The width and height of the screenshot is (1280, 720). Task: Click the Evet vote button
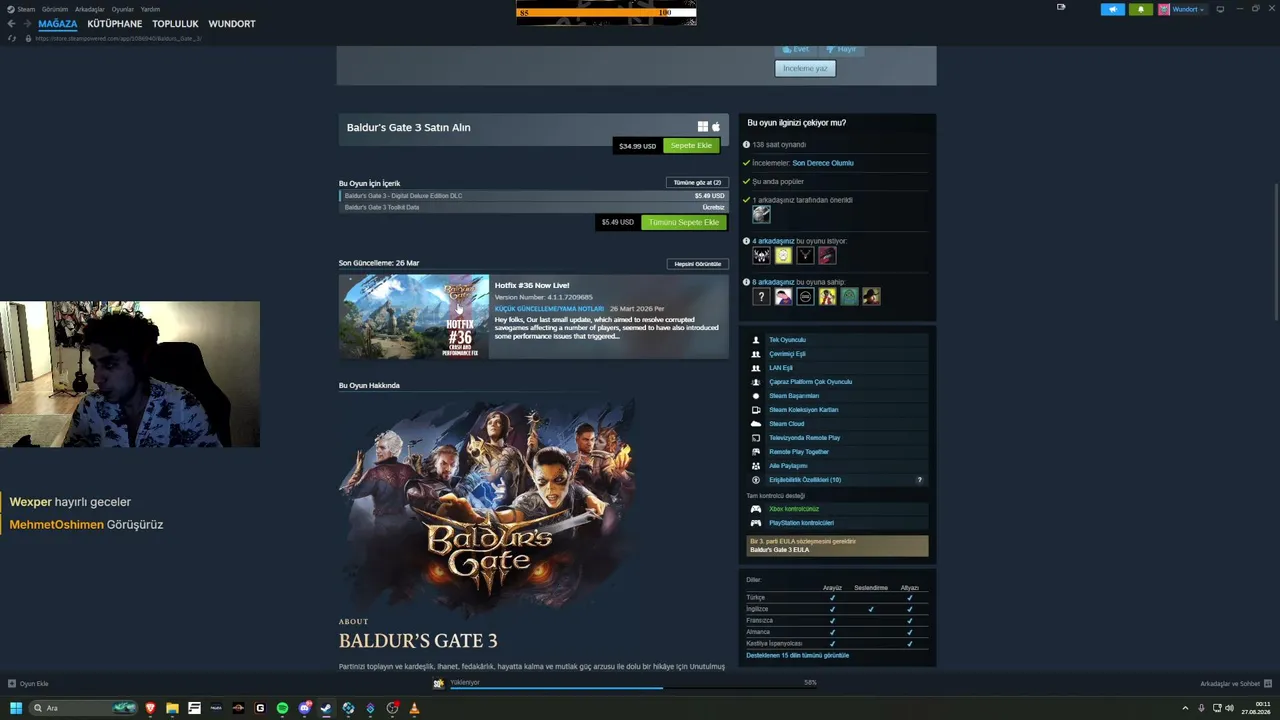click(x=796, y=49)
